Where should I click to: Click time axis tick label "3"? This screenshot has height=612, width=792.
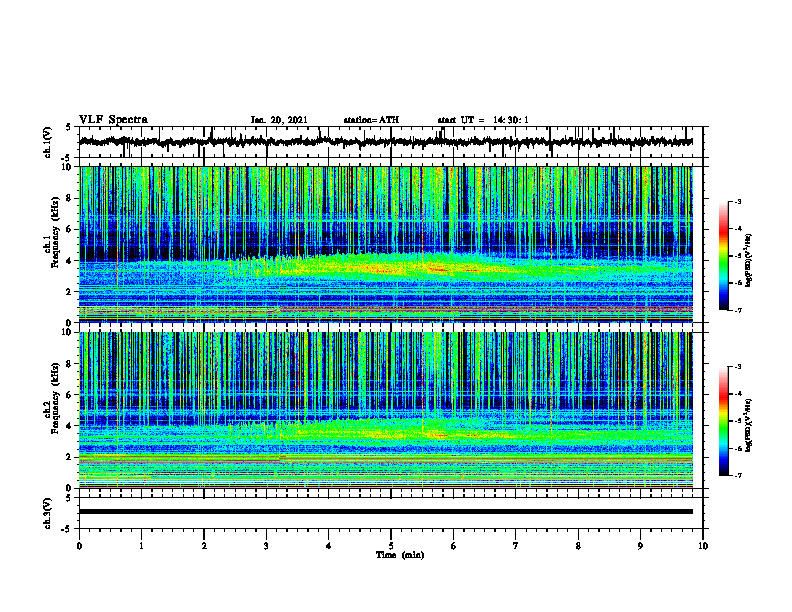[266, 546]
